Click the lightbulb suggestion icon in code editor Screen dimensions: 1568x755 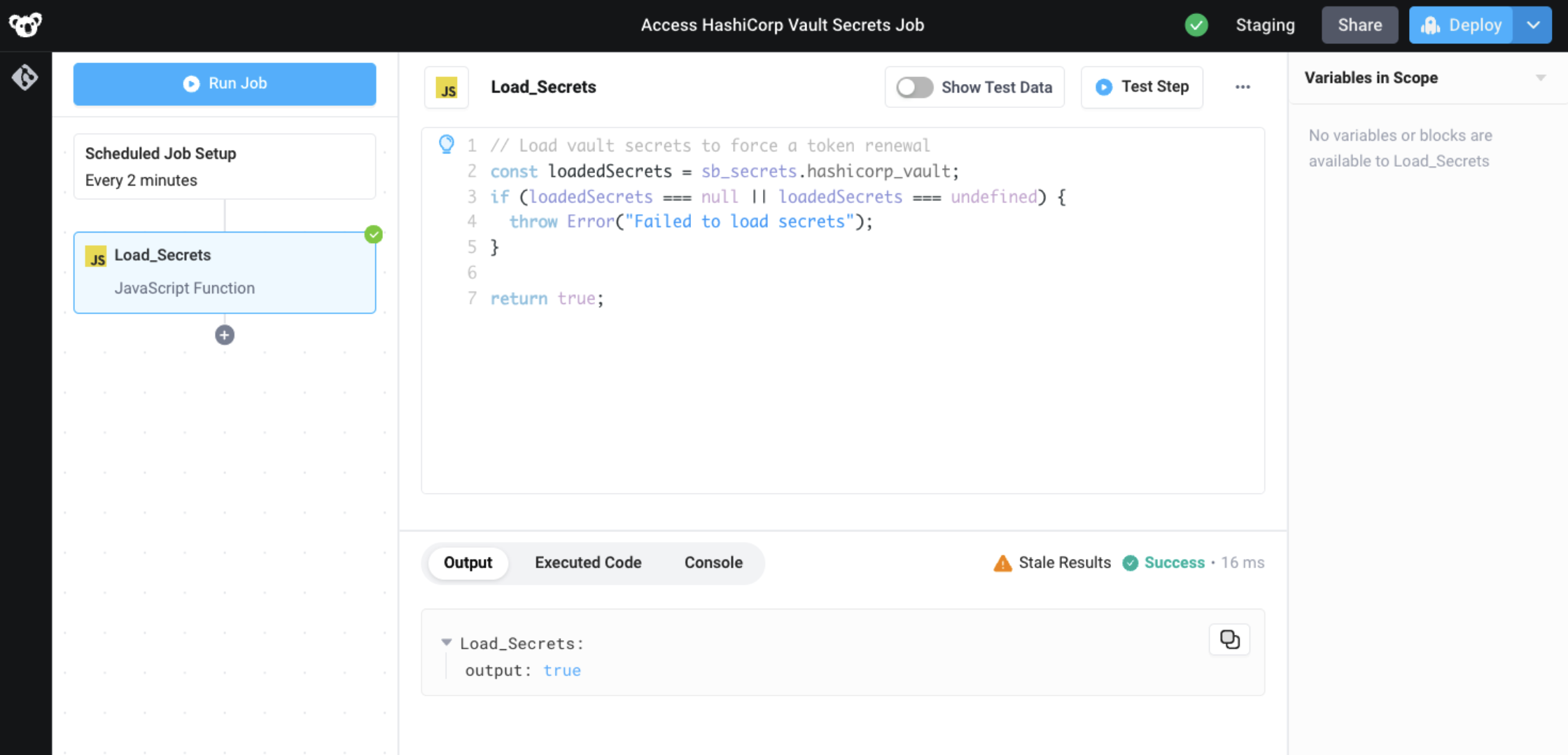pyautogui.click(x=447, y=144)
